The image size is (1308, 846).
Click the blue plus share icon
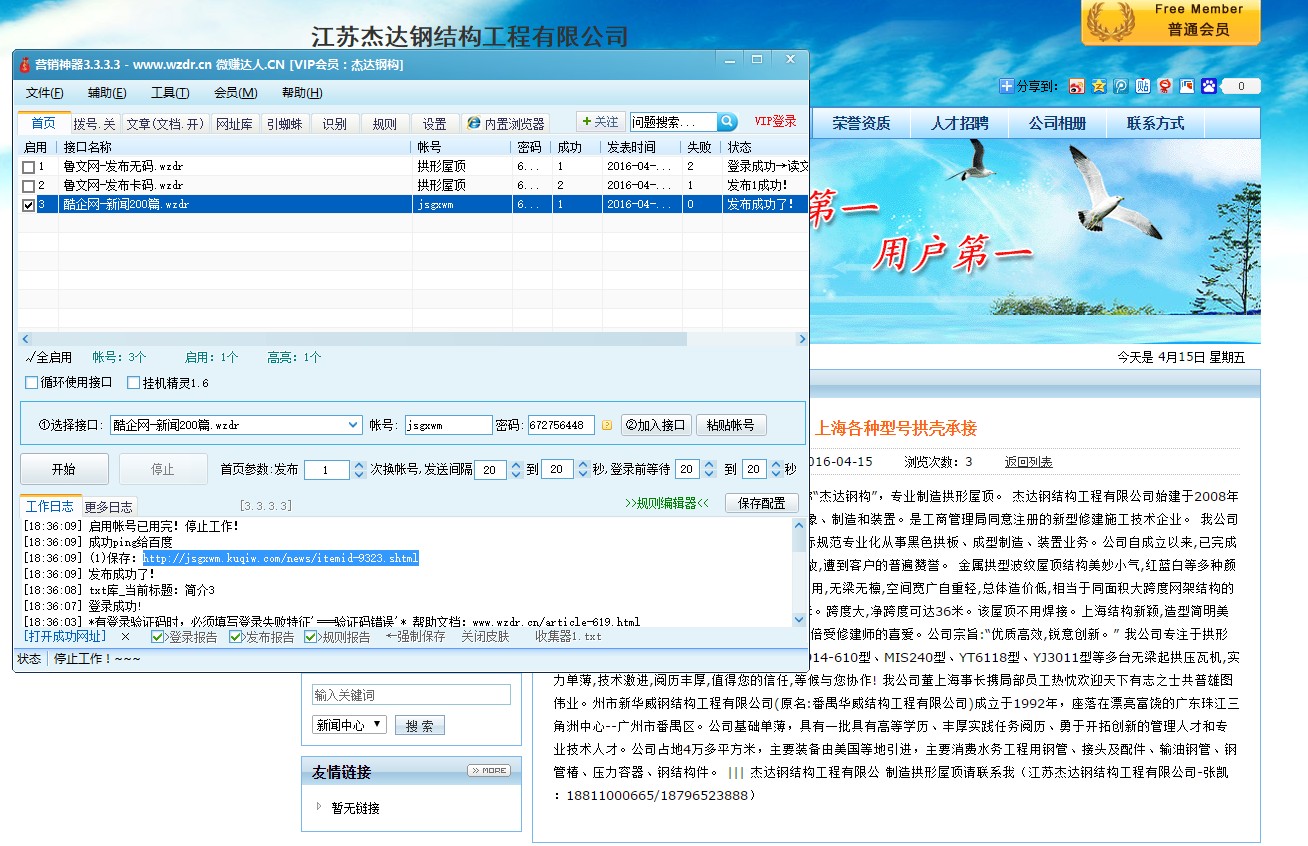coord(1007,86)
